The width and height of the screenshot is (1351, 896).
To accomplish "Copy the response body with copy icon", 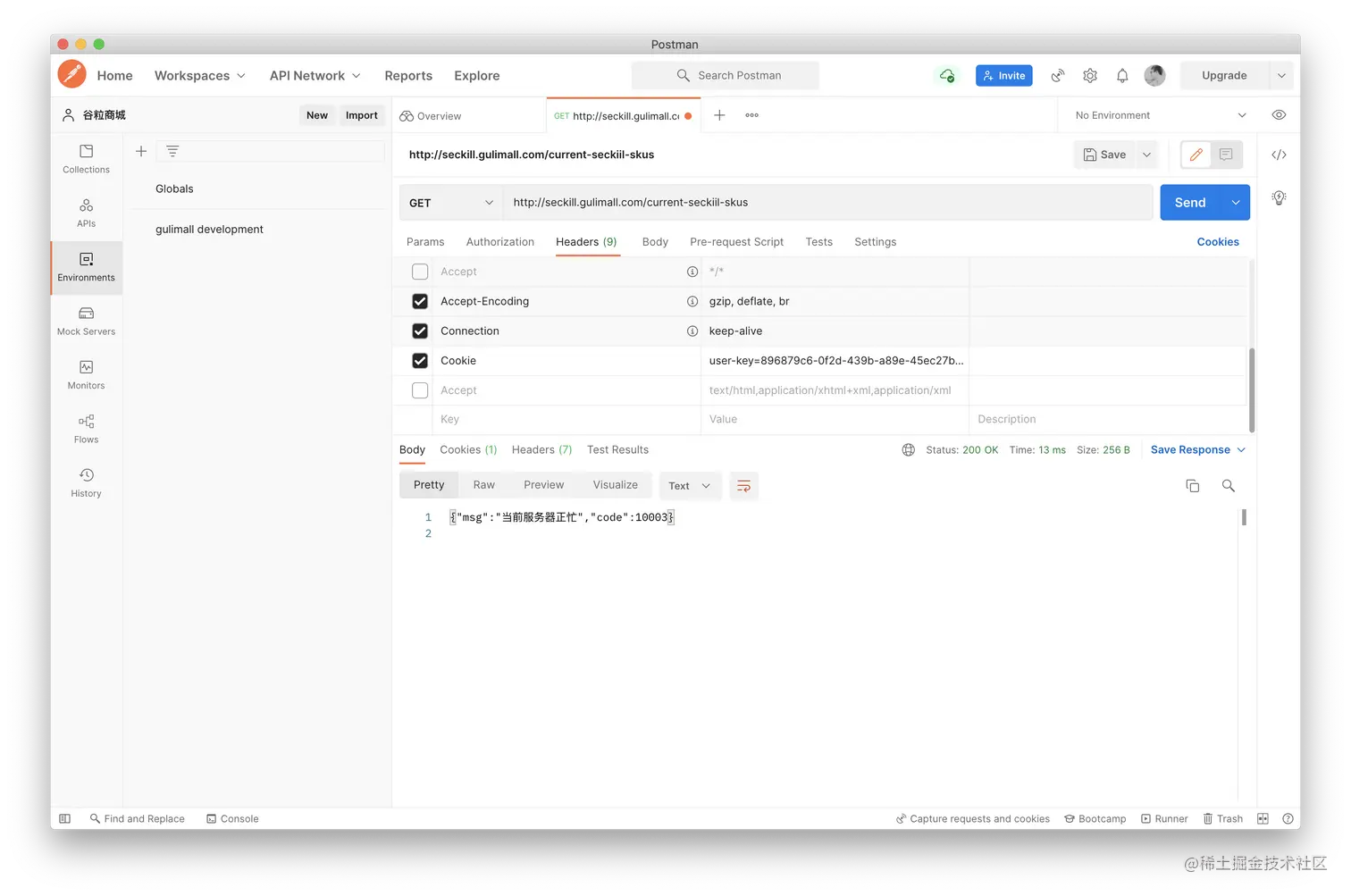I will (1193, 486).
